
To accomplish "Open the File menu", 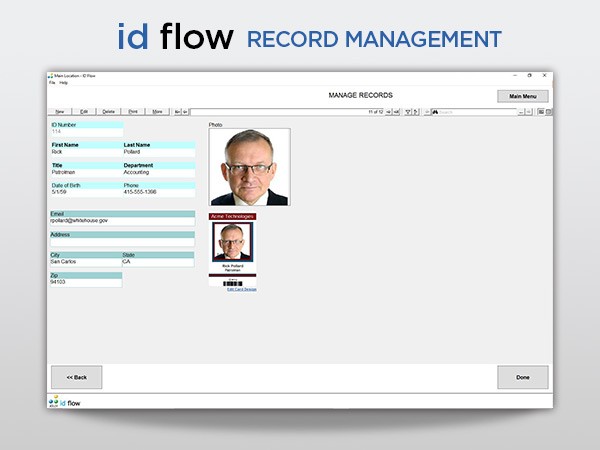I will click(52, 83).
